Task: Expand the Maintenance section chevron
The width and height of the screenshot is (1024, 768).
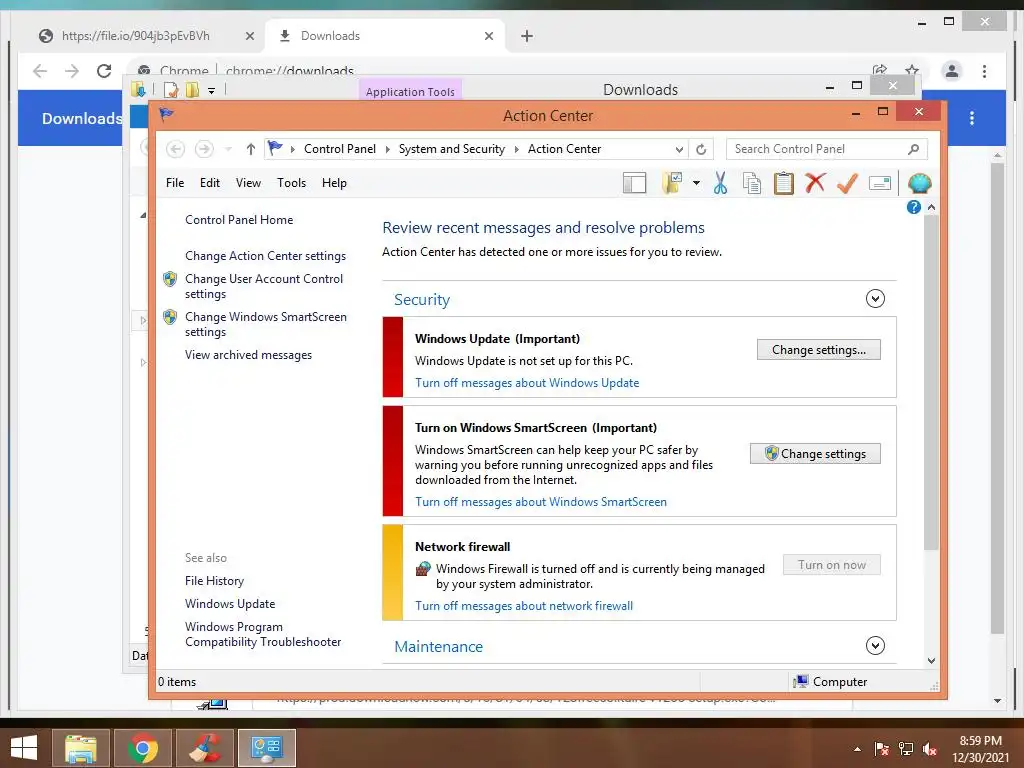Action: pos(875,646)
